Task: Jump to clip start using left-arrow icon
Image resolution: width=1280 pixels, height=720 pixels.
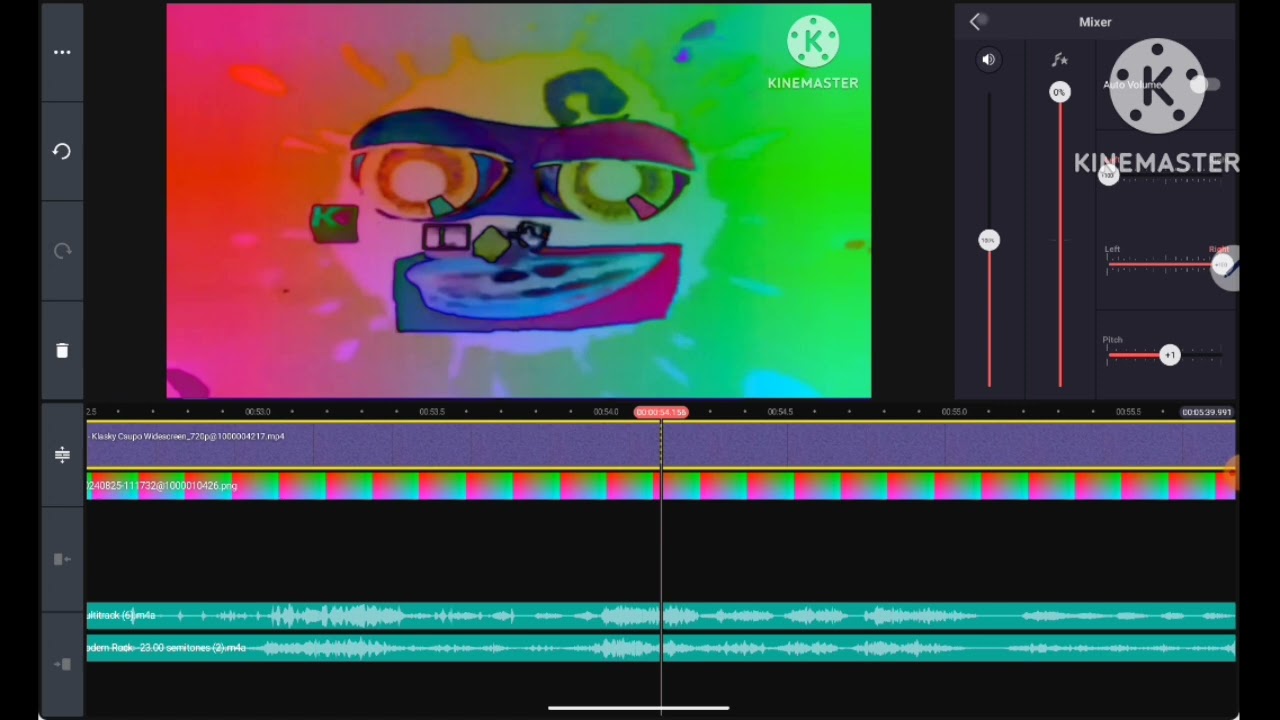Action: click(62, 559)
